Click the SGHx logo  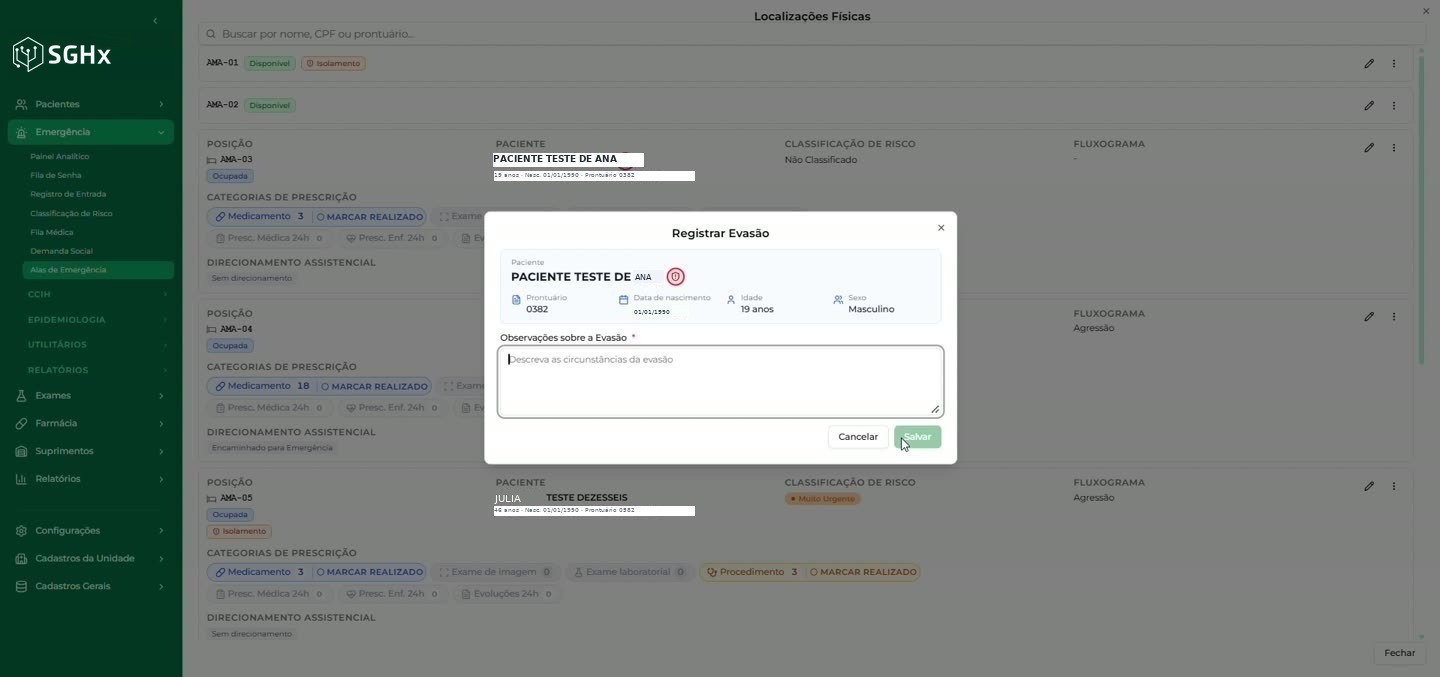tap(61, 54)
